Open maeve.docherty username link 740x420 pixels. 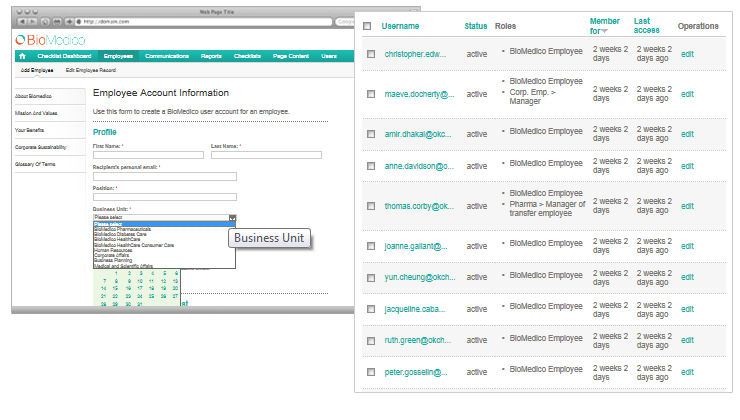pos(419,94)
